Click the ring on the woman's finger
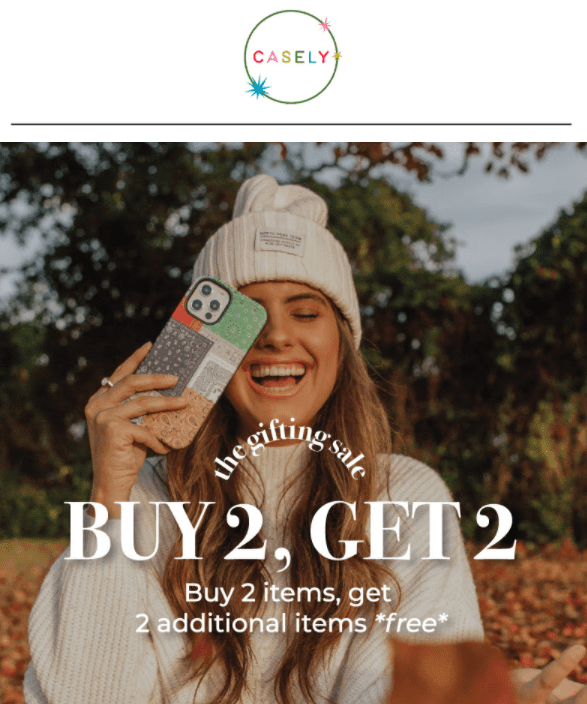 pos(107,382)
